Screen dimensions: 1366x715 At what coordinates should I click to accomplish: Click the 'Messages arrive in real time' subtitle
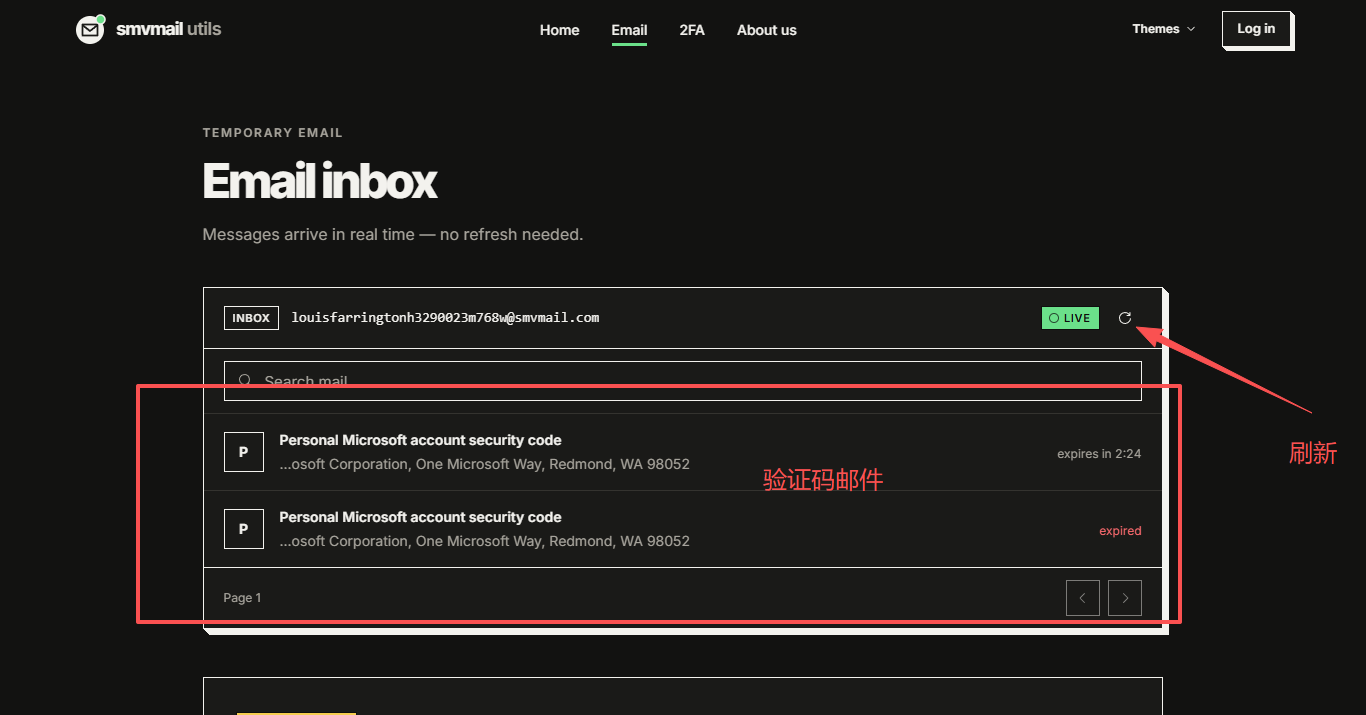392,234
